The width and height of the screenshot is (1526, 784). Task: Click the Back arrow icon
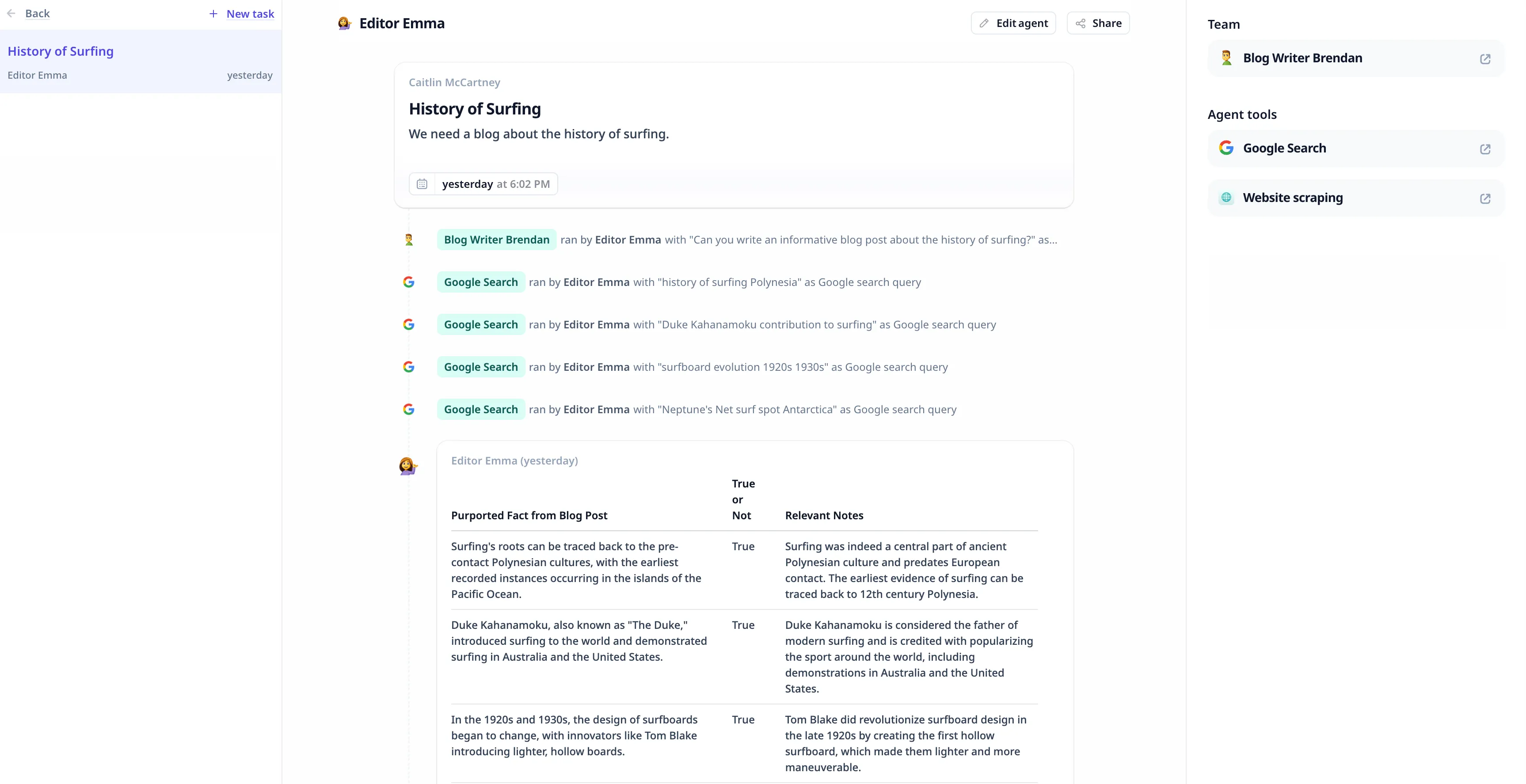point(11,13)
